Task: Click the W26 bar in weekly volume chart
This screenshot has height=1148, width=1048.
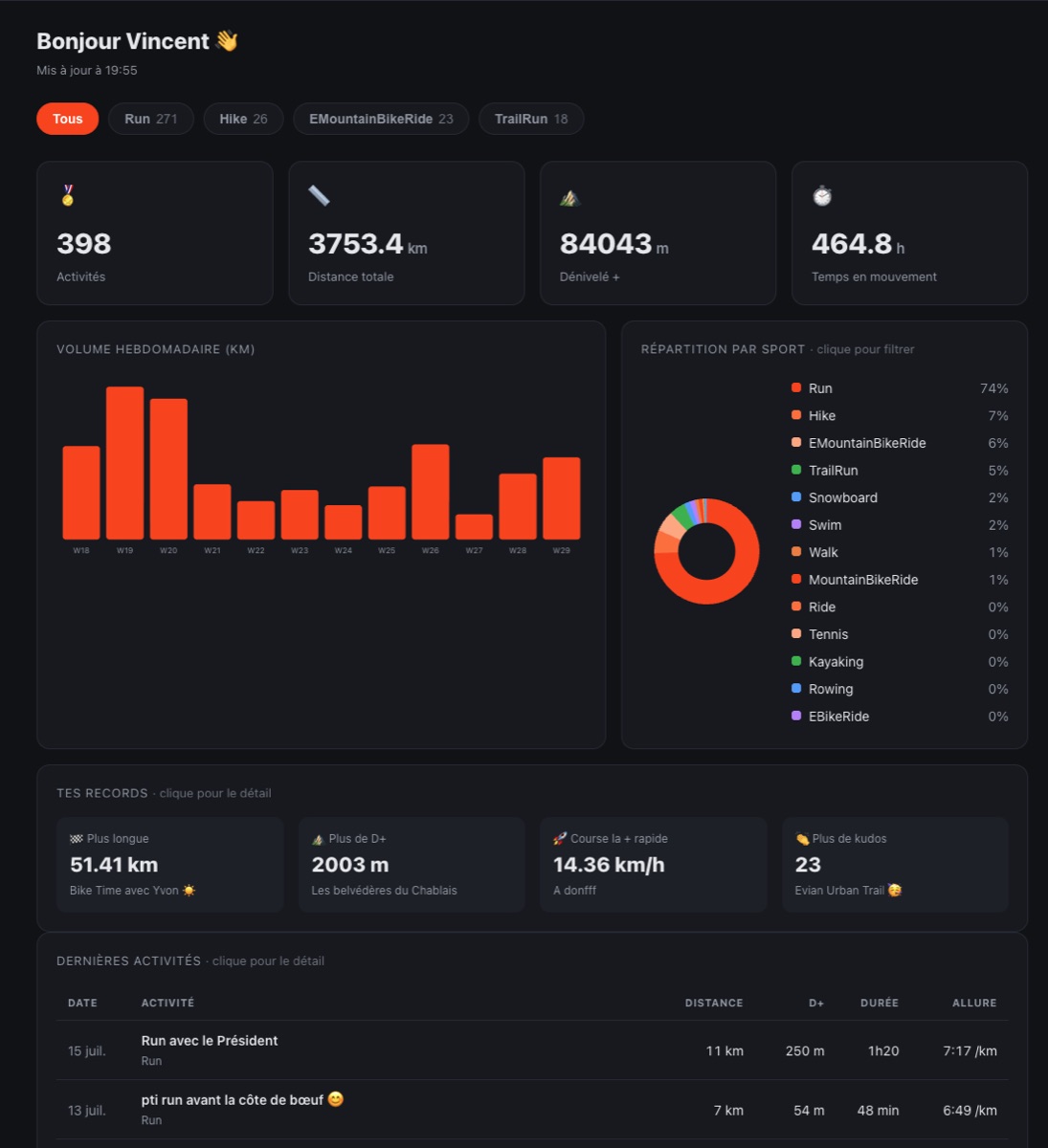Action: pyautogui.click(x=431, y=492)
